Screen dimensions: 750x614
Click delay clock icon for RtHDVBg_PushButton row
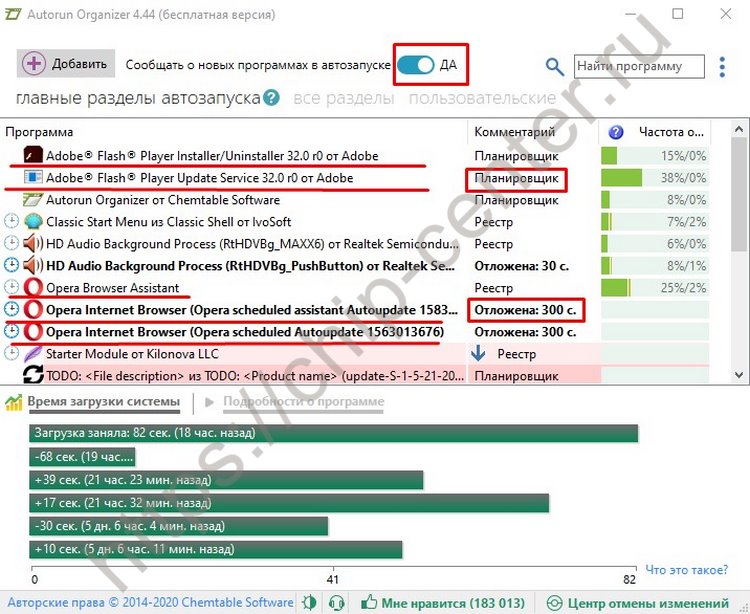[x=11, y=265]
